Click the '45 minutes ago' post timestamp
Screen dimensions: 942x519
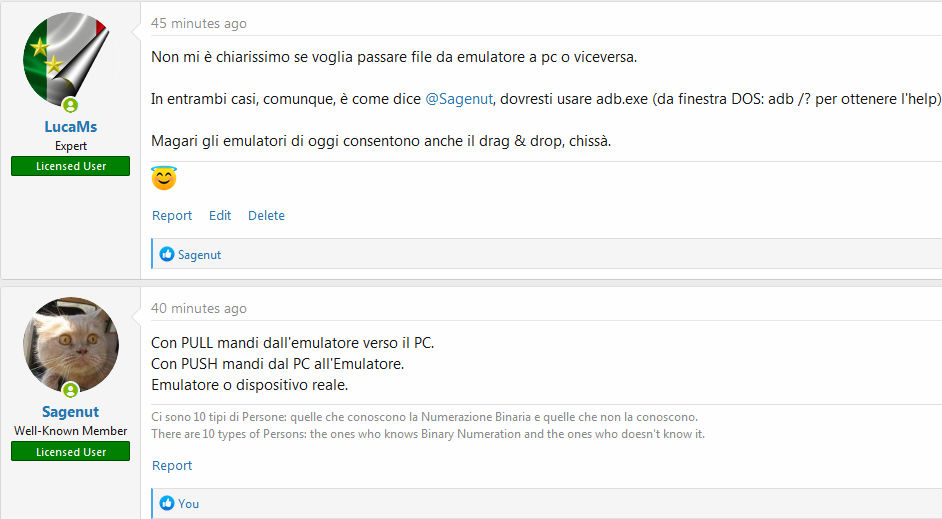[199, 24]
